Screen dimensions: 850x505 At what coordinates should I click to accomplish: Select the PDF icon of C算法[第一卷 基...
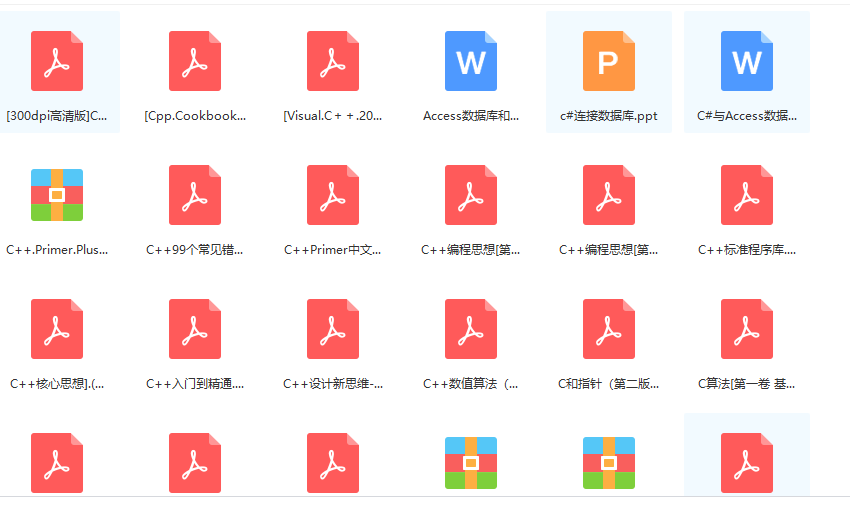point(746,329)
